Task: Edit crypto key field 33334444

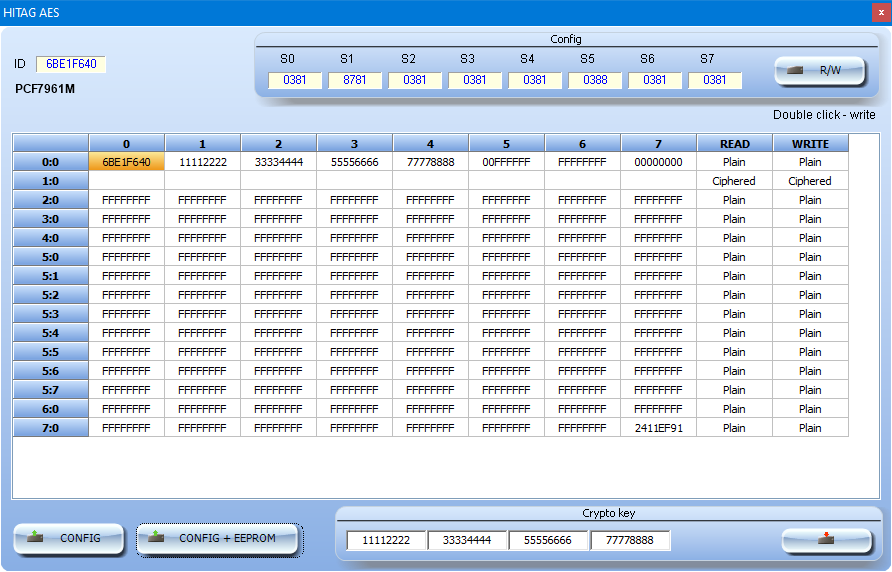Action: click(467, 540)
